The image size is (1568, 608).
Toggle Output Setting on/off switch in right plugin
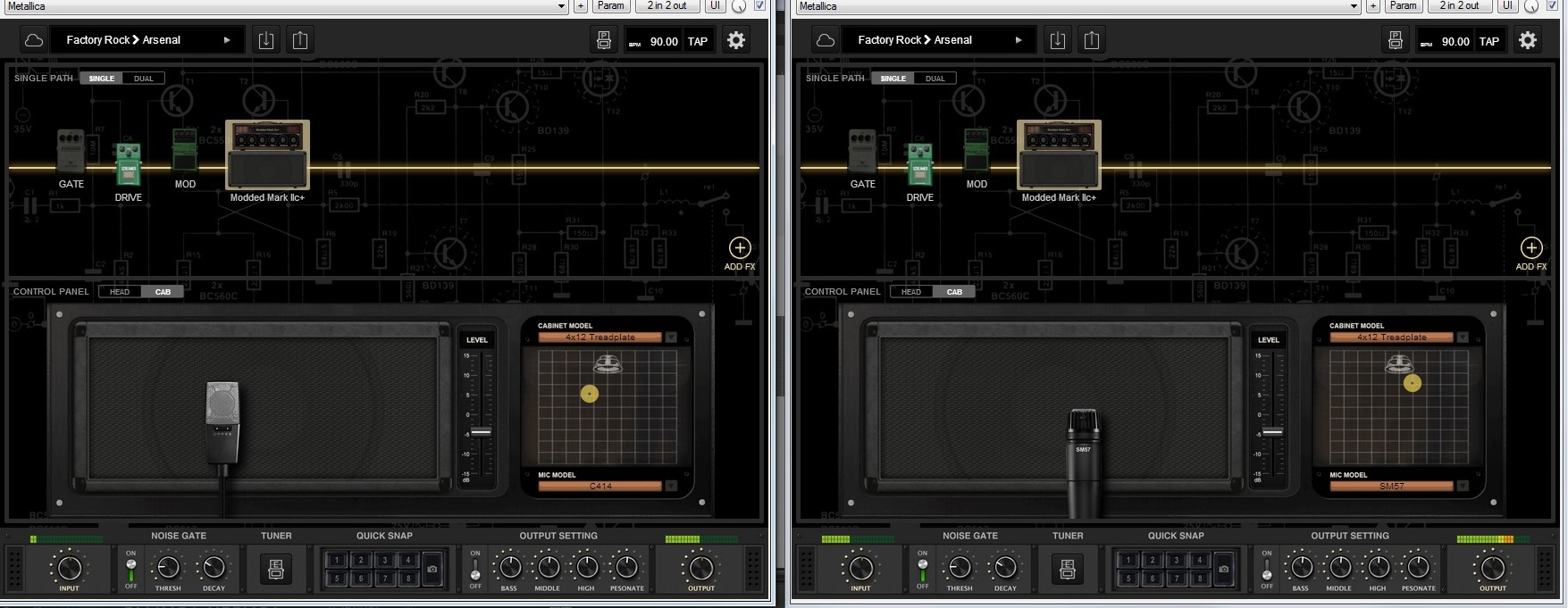click(1267, 569)
